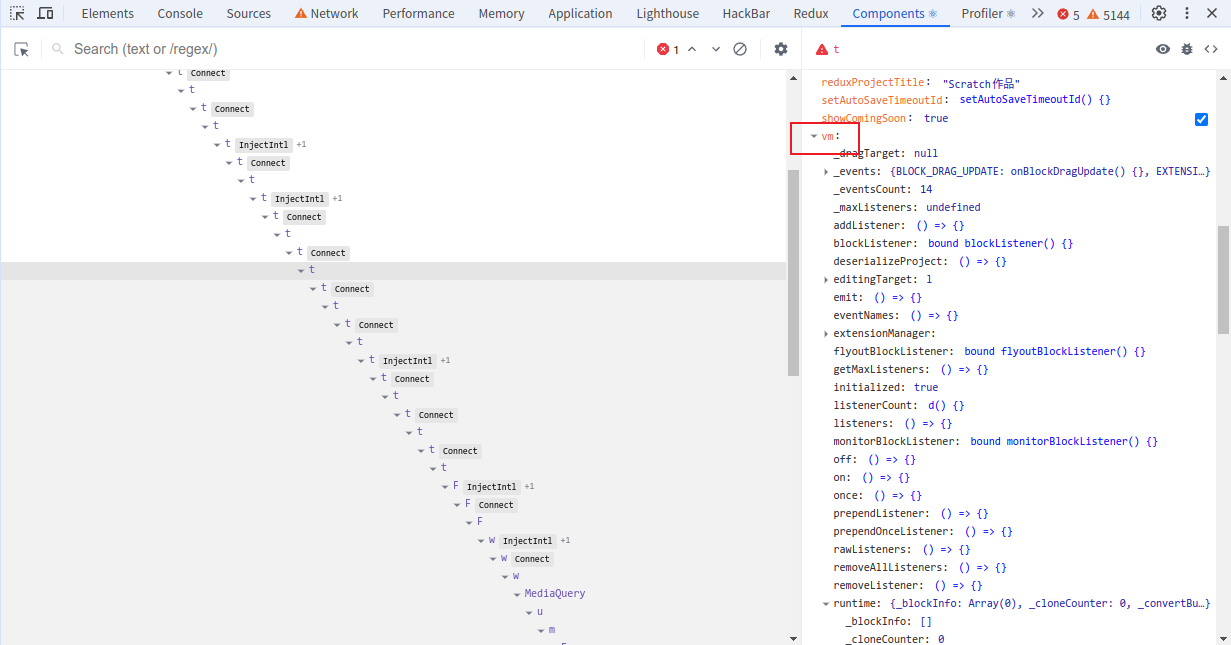Go to previous search result with up chevron

692,48
